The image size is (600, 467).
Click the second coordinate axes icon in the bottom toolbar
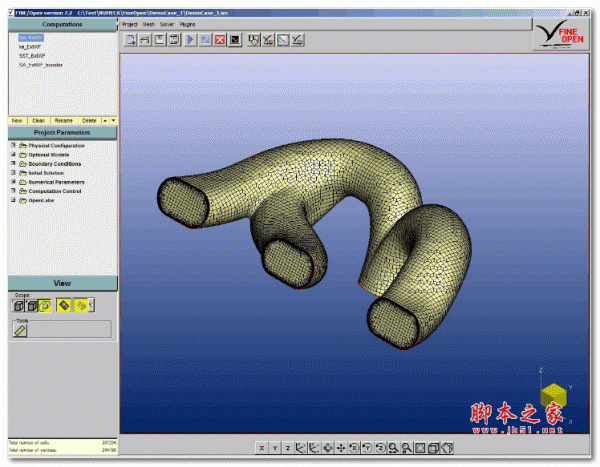pyautogui.click(x=314, y=447)
